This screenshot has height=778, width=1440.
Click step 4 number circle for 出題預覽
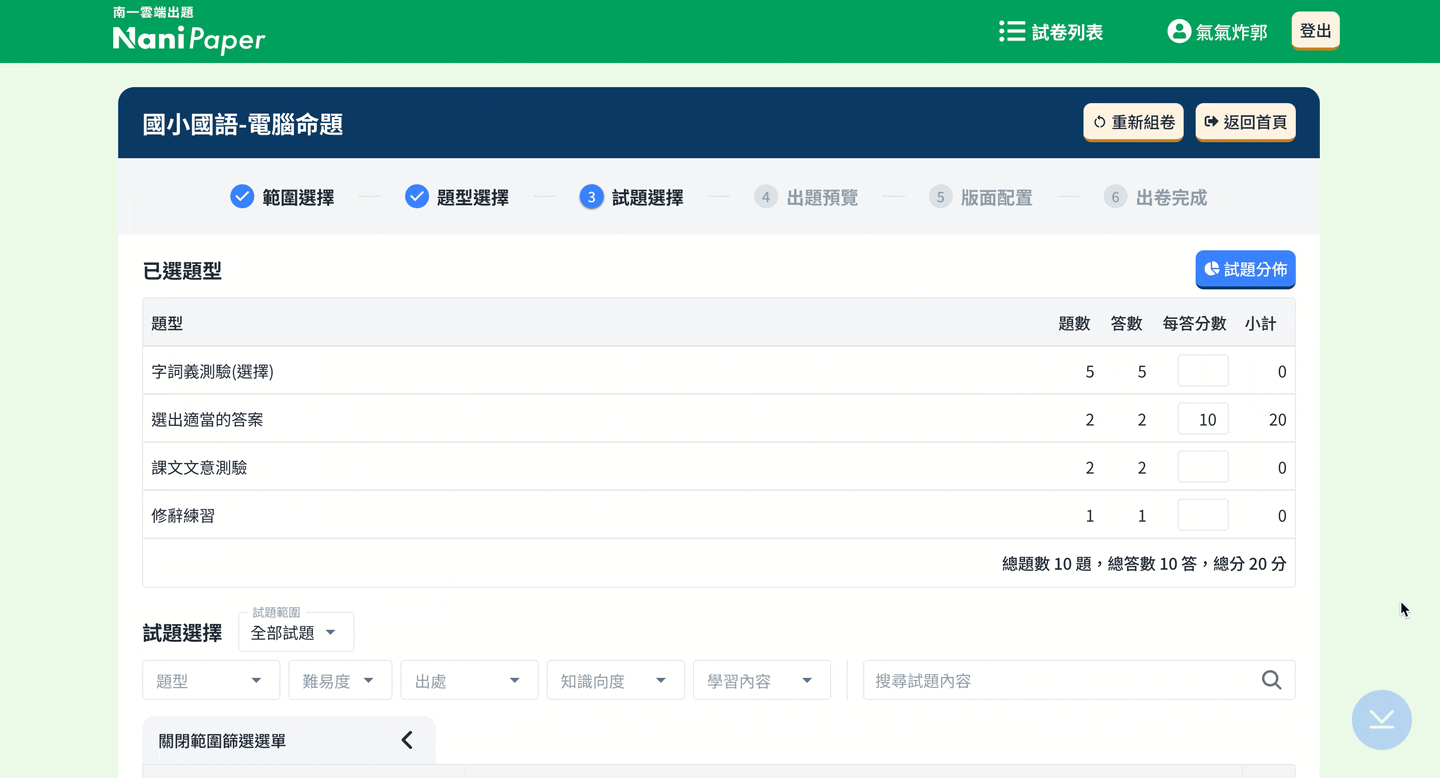click(766, 197)
